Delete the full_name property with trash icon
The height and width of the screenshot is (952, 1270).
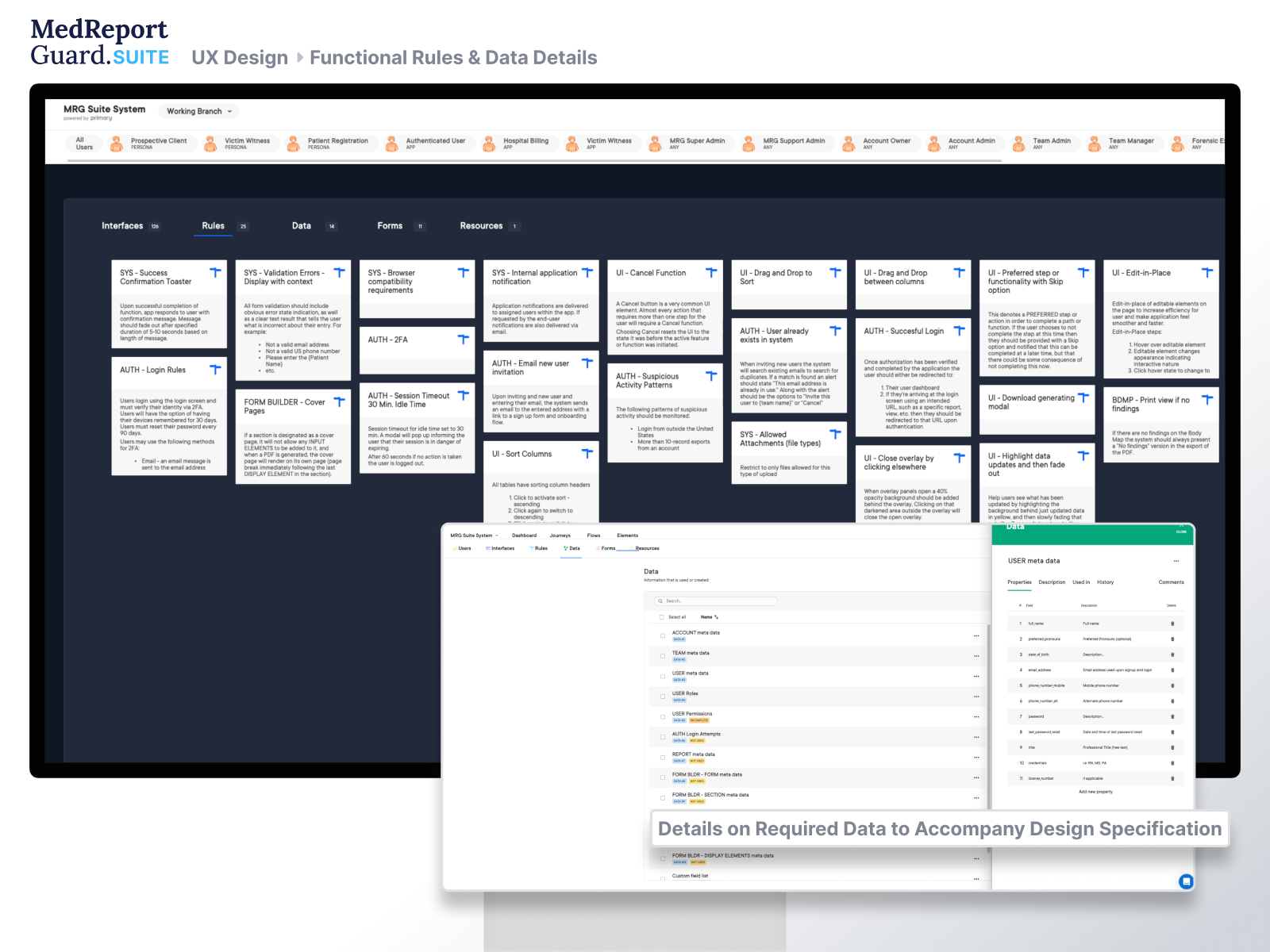click(x=1172, y=624)
